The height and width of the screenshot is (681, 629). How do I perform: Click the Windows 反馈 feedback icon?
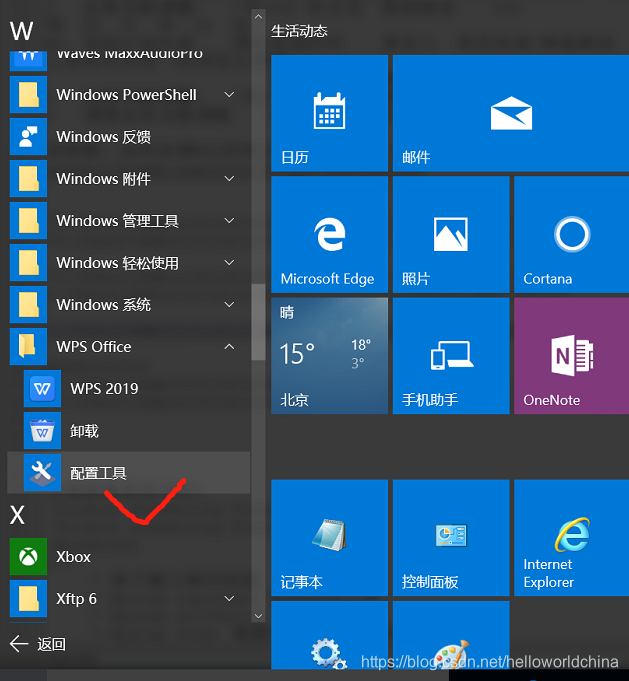point(28,137)
